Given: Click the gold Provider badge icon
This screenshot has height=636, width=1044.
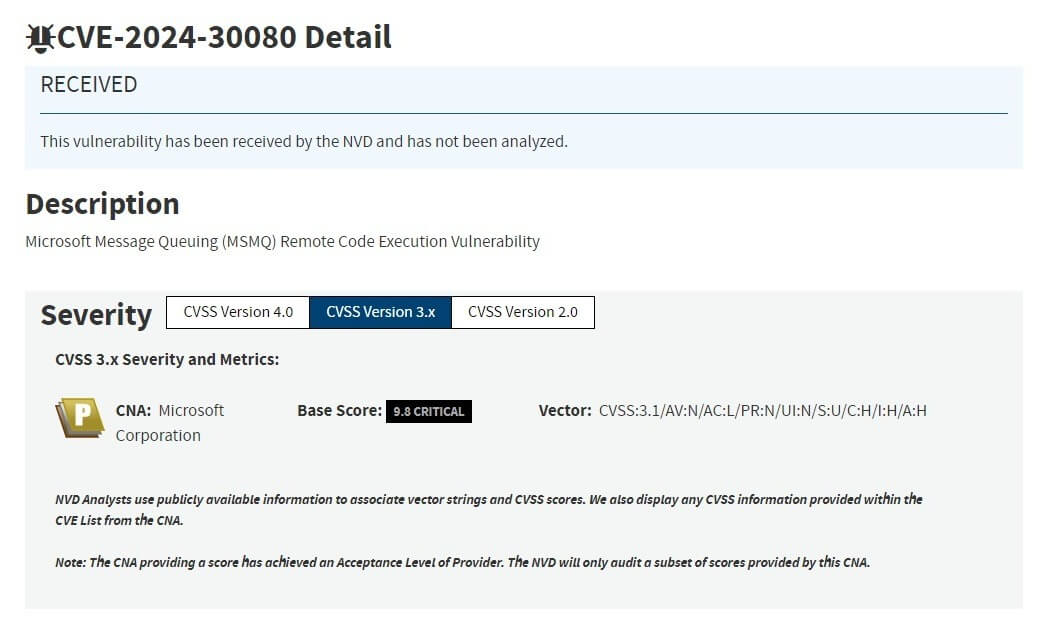Looking at the screenshot, I should click(x=80, y=417).
